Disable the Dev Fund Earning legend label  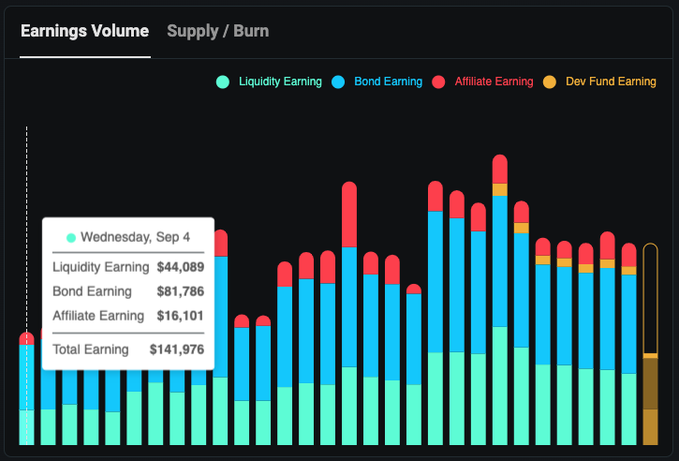[610, 82]
